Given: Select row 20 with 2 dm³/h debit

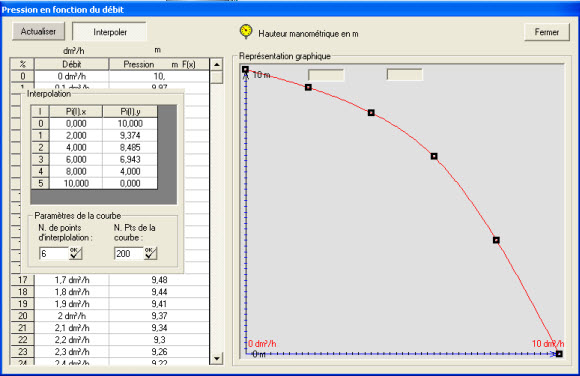Looking at the screenshot, I should [x=110, y=316].
